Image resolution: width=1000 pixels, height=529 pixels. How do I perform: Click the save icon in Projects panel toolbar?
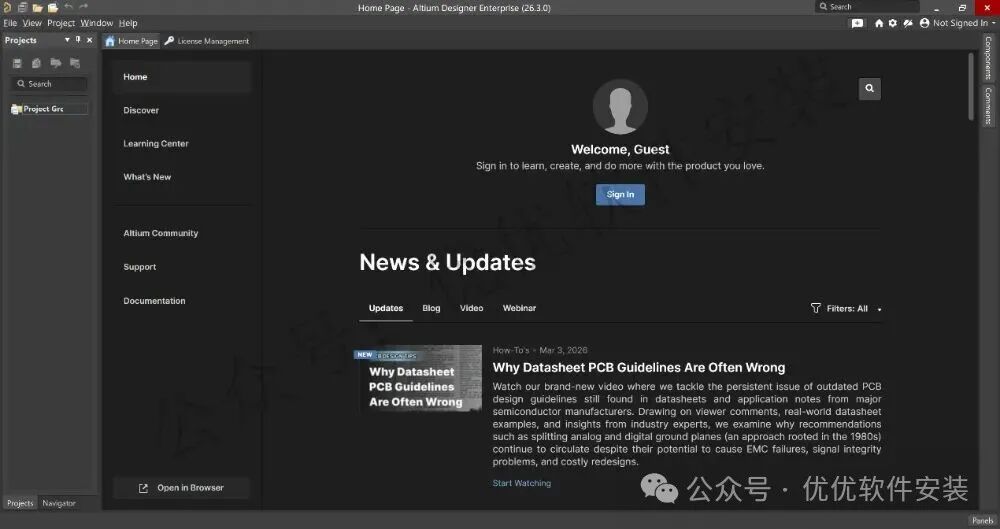pyautogui.click(x=17, y=63)
